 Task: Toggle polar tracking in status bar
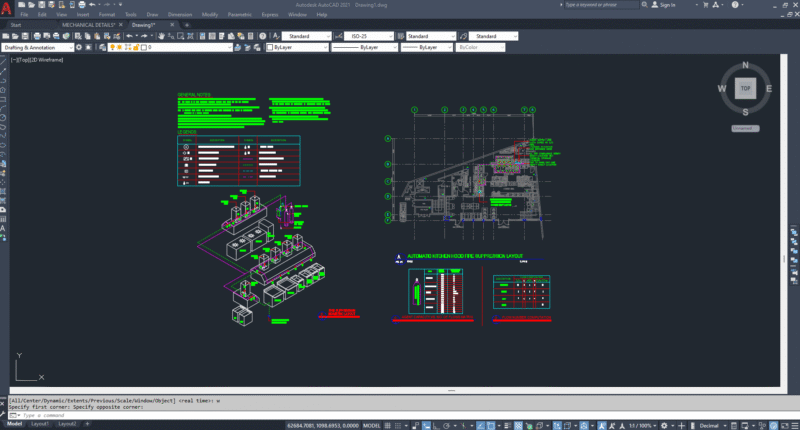(446, 425)
